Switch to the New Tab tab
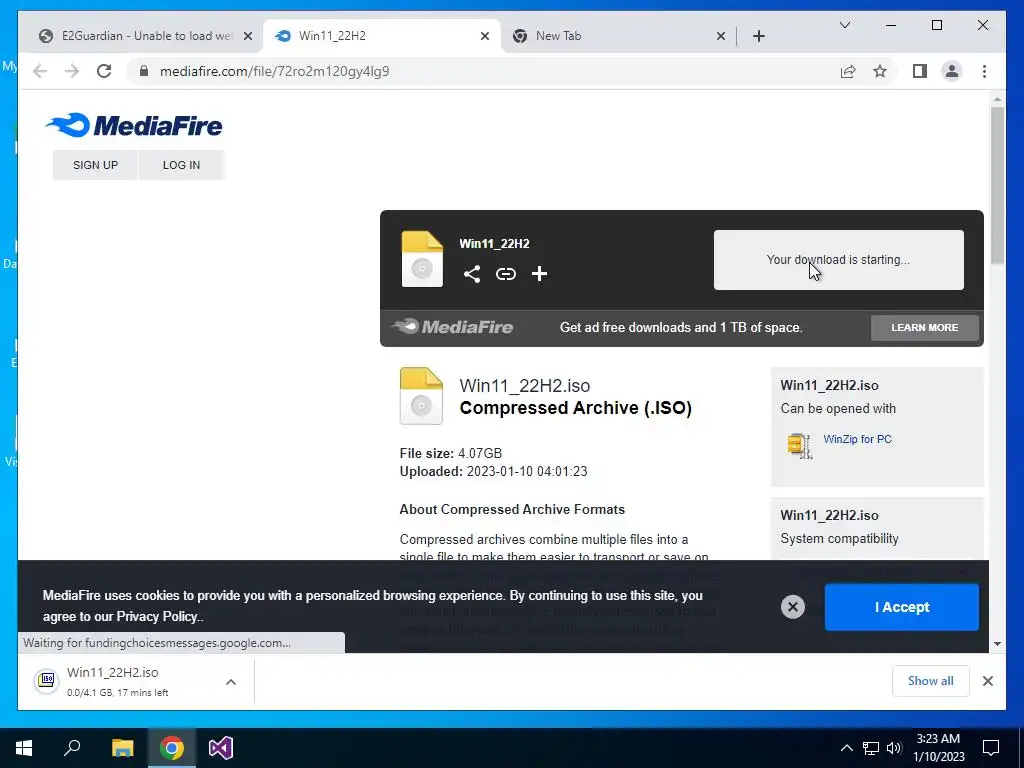Image resolution: width=1024 pixels, height=768 pixels. coord(618,36)
